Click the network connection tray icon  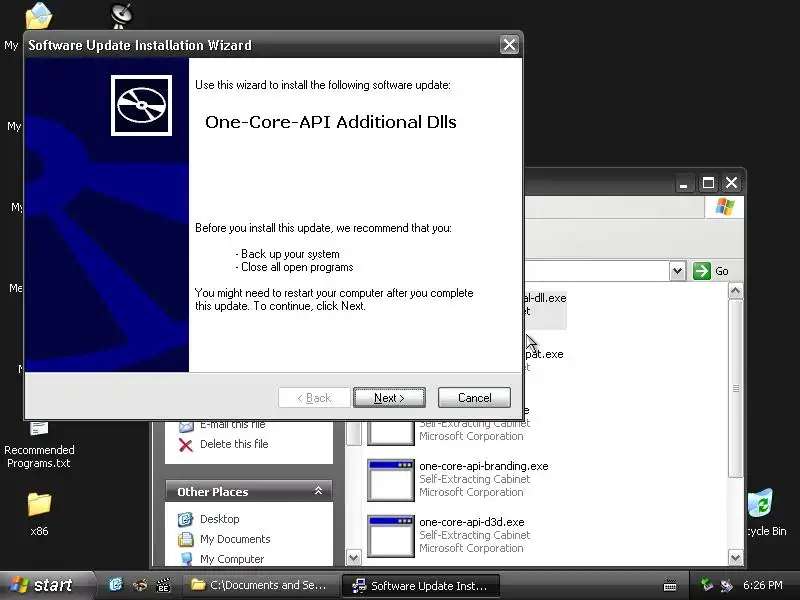pyautogui.click(x=726, y=585)
